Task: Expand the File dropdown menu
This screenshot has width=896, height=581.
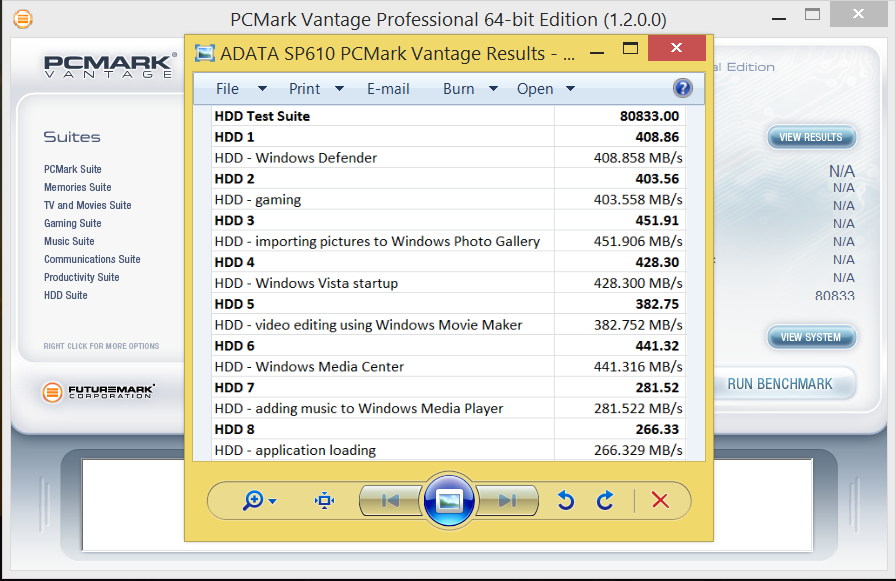Action: tap(241, 89)
